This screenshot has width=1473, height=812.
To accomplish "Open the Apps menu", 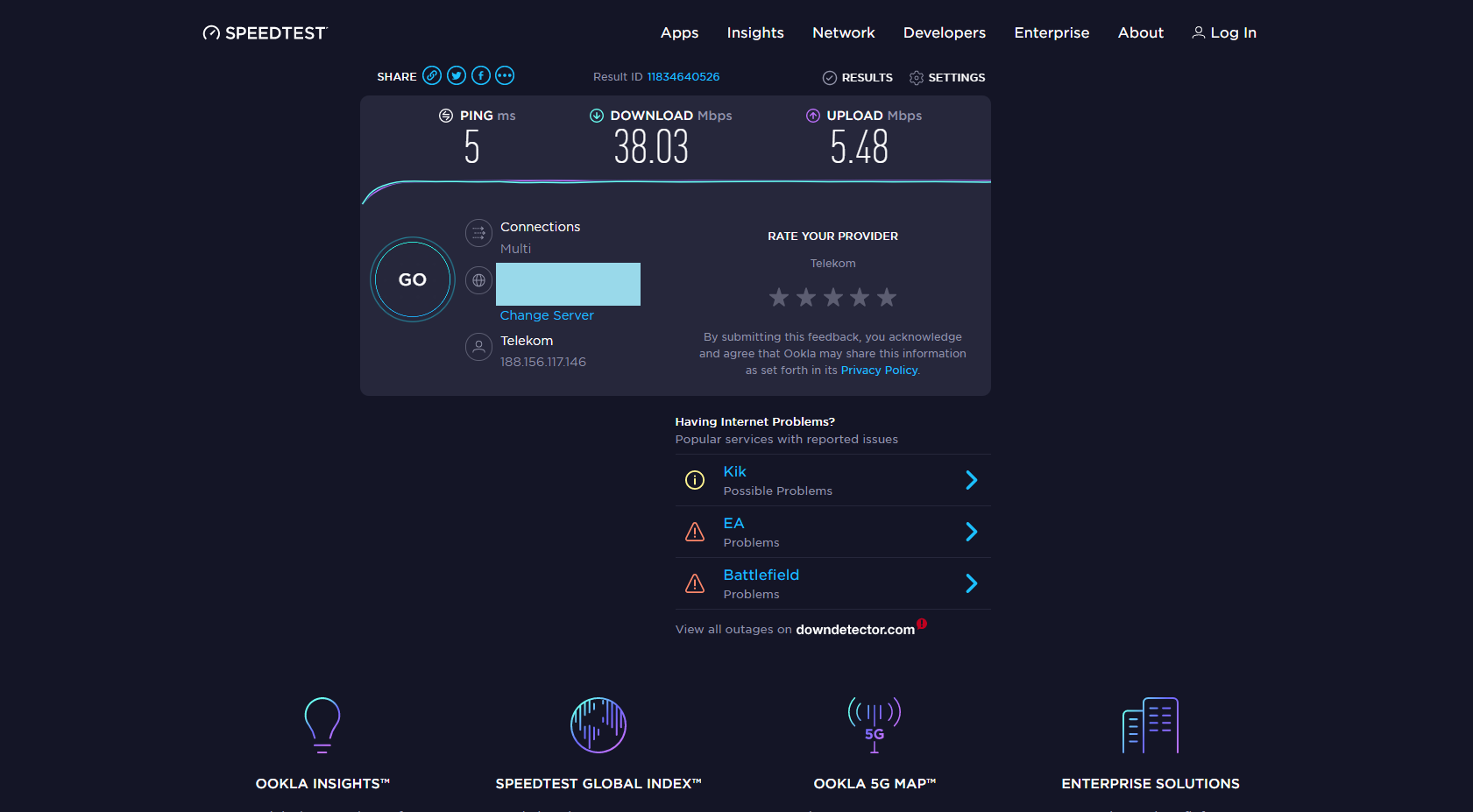I will pyautogui.click(x=680, y=32).
